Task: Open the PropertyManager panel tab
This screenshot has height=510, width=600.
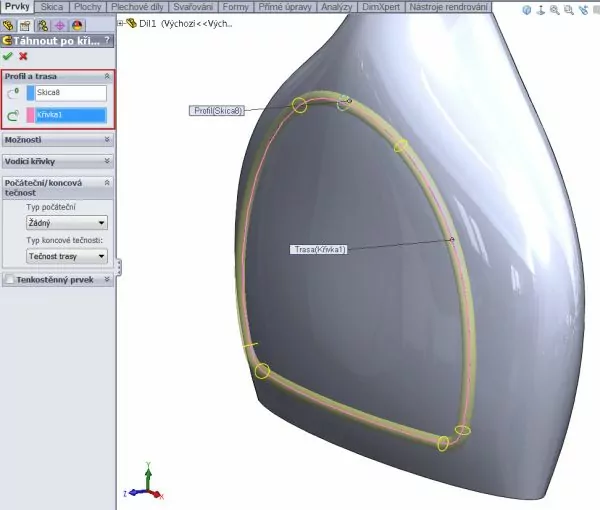Action: click(x=26, y=25)
